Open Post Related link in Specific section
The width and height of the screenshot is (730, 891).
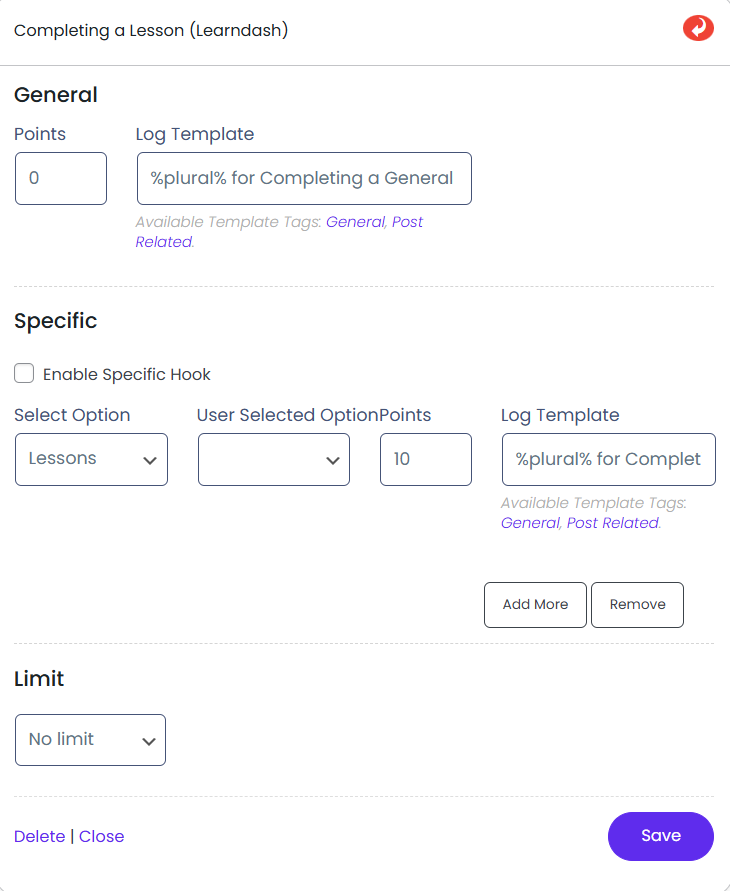[x=612, y=523]
